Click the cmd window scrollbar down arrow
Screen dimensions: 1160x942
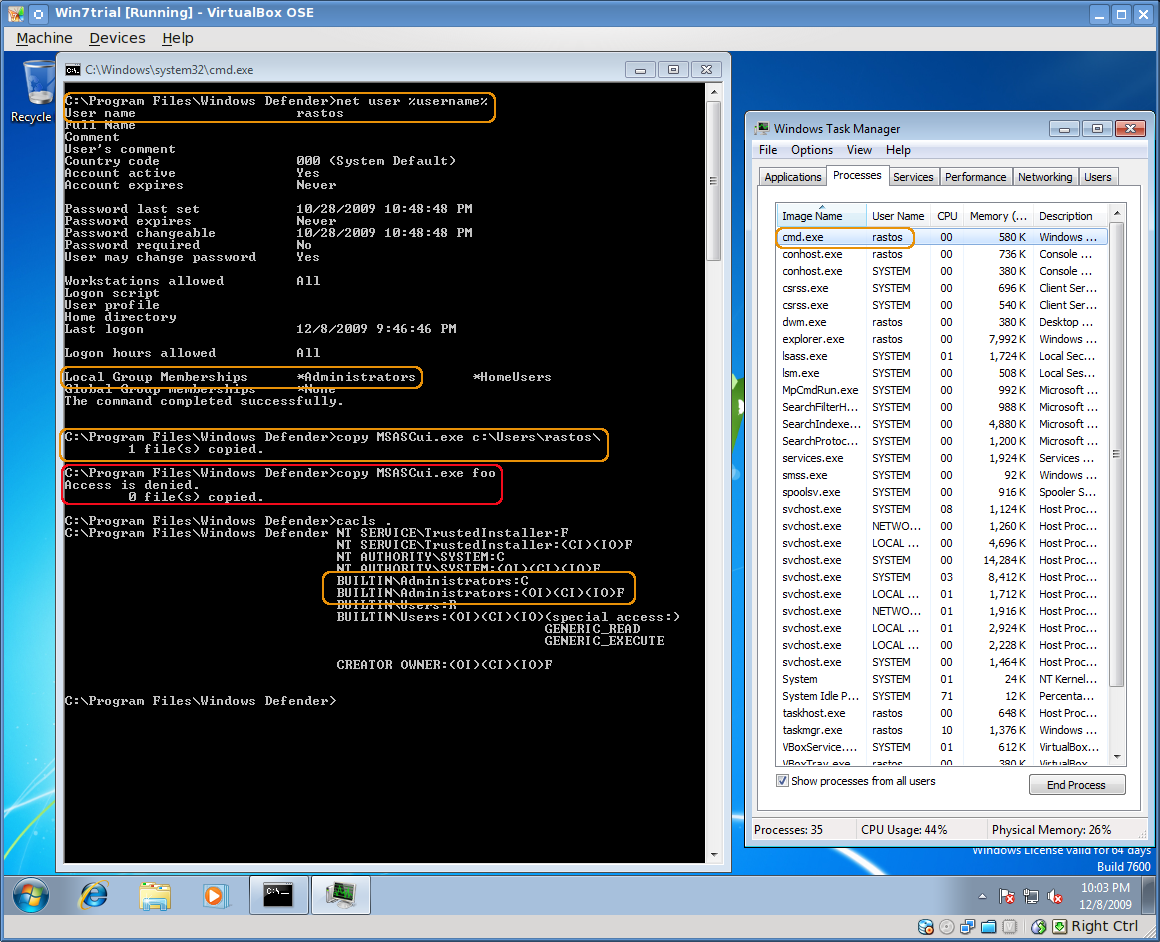[714, 855]
